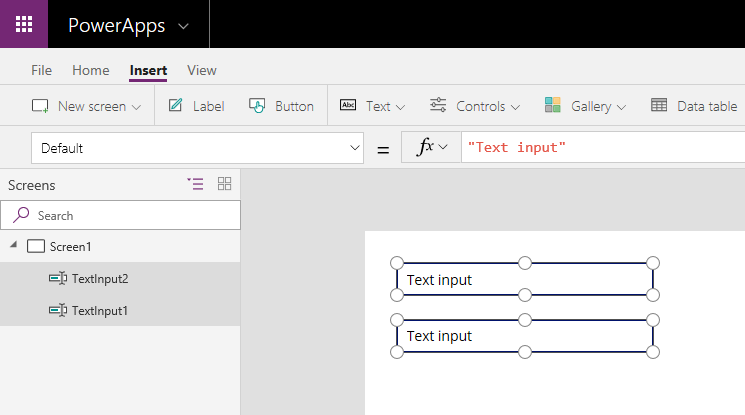Open the Controls dropdown menu
This screenshot has height=415, width=745.
click(475, 106)
